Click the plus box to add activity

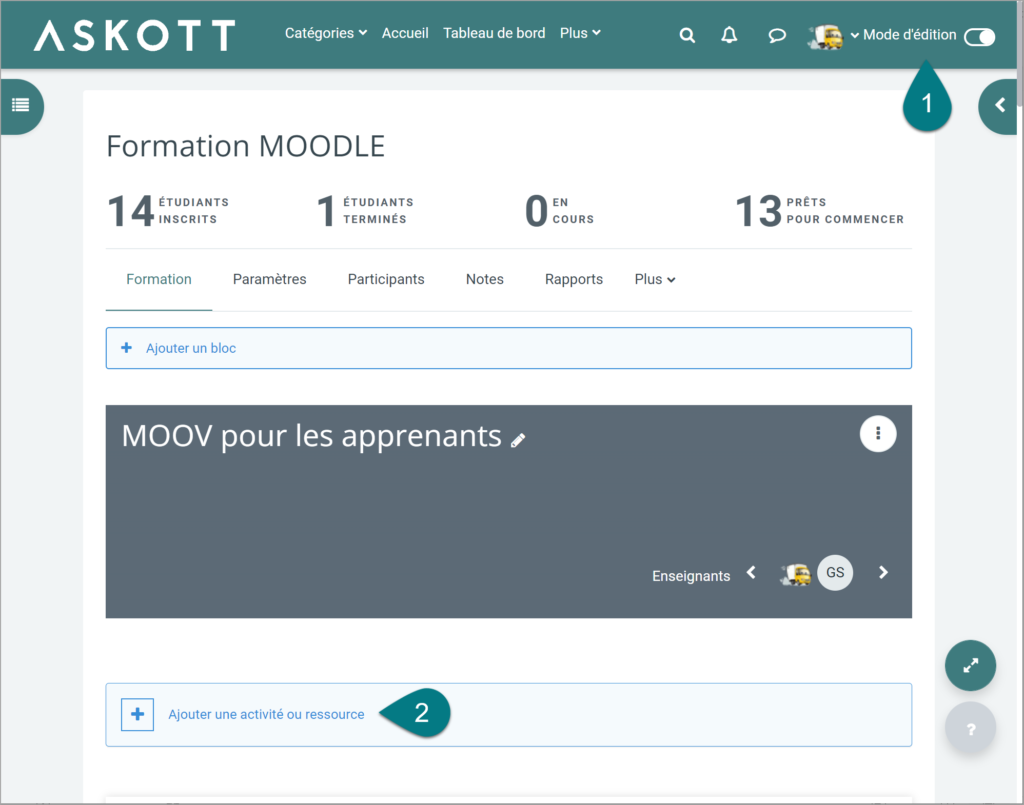pyautogui.click(x=137, y=714)
